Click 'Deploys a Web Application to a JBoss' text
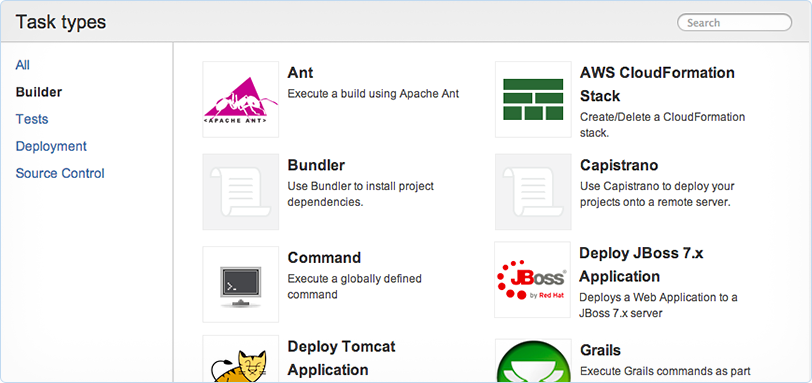Viewport: 812px width, 383px height. click(x=658, y=305)
